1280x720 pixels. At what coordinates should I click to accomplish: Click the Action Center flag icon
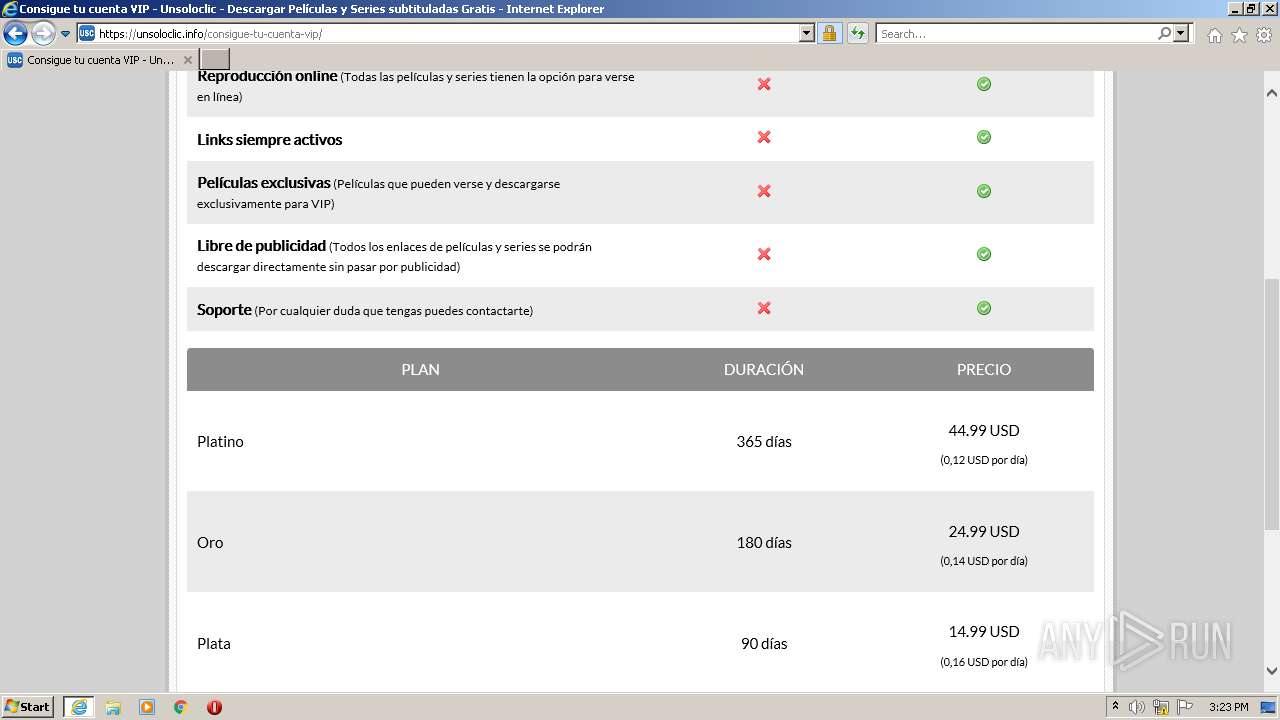pyautogui.click(x=1184, y=707)
